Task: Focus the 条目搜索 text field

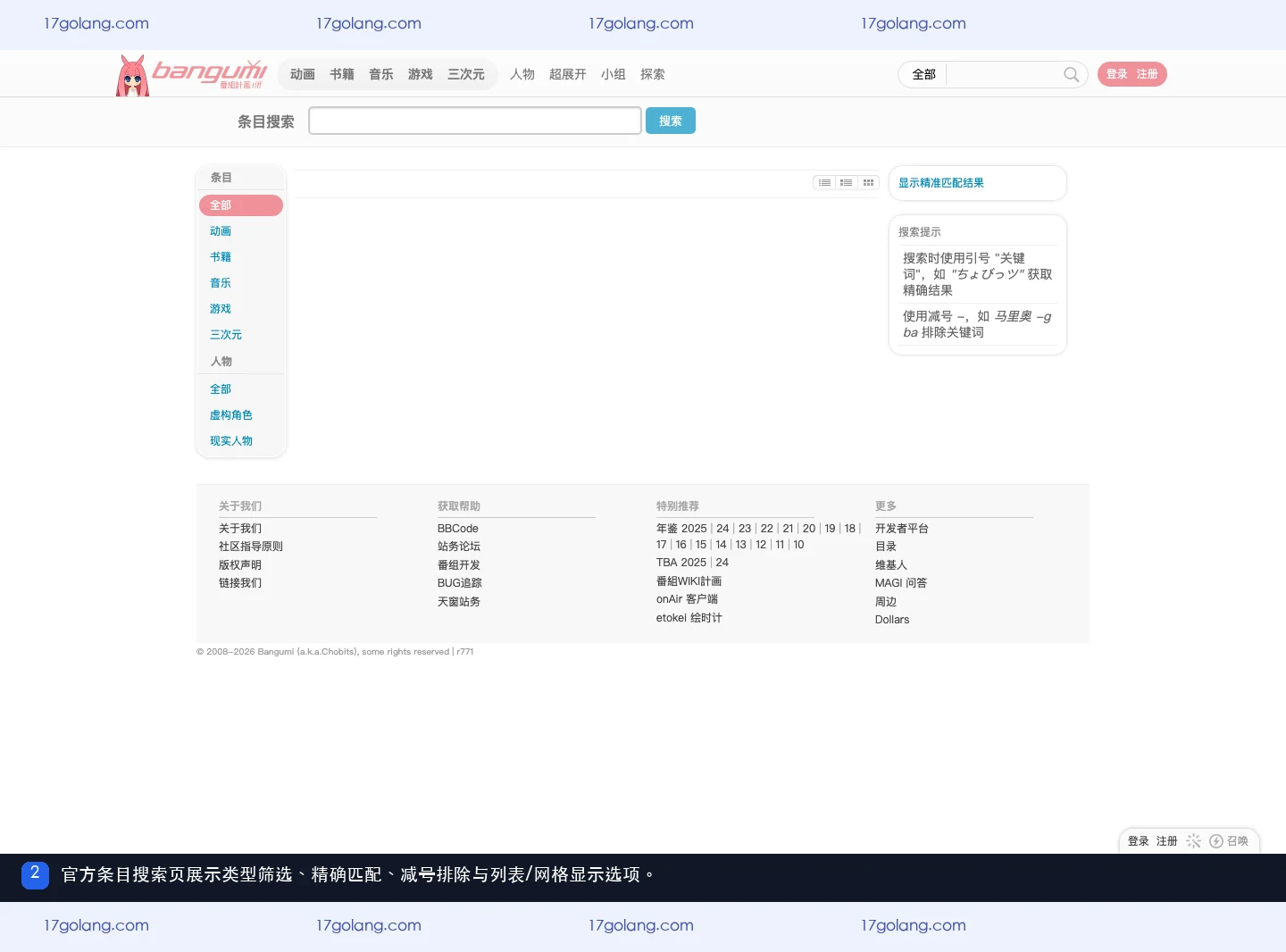Action: click(475, 121)
